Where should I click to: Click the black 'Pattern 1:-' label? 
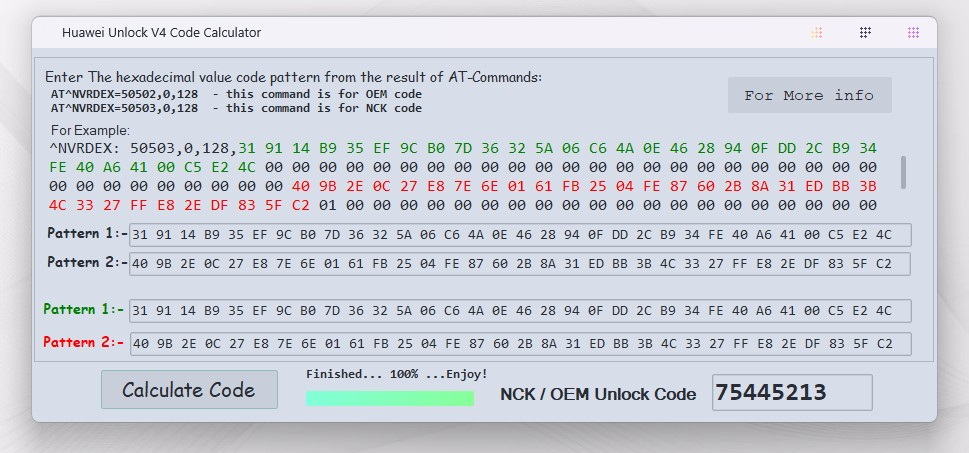pos(87,234)
